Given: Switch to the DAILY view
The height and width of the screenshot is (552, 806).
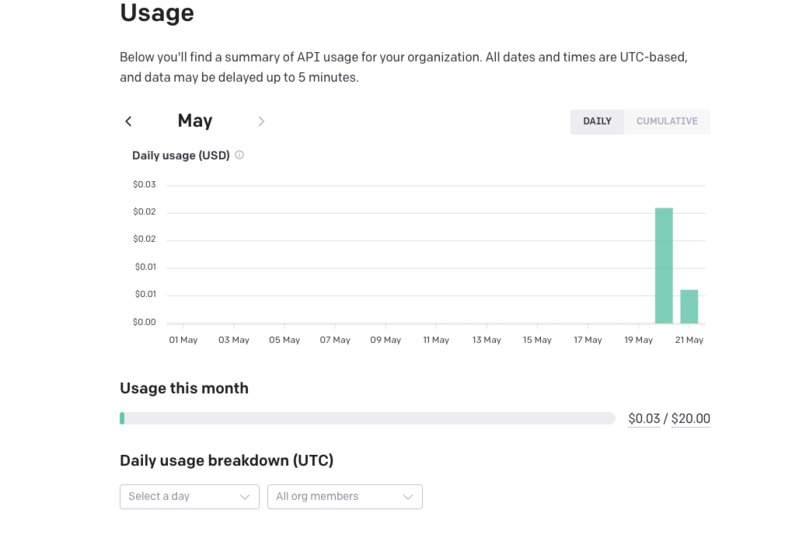Looking at the screenshot, I should pyautogui.click(x=597, y=121).
